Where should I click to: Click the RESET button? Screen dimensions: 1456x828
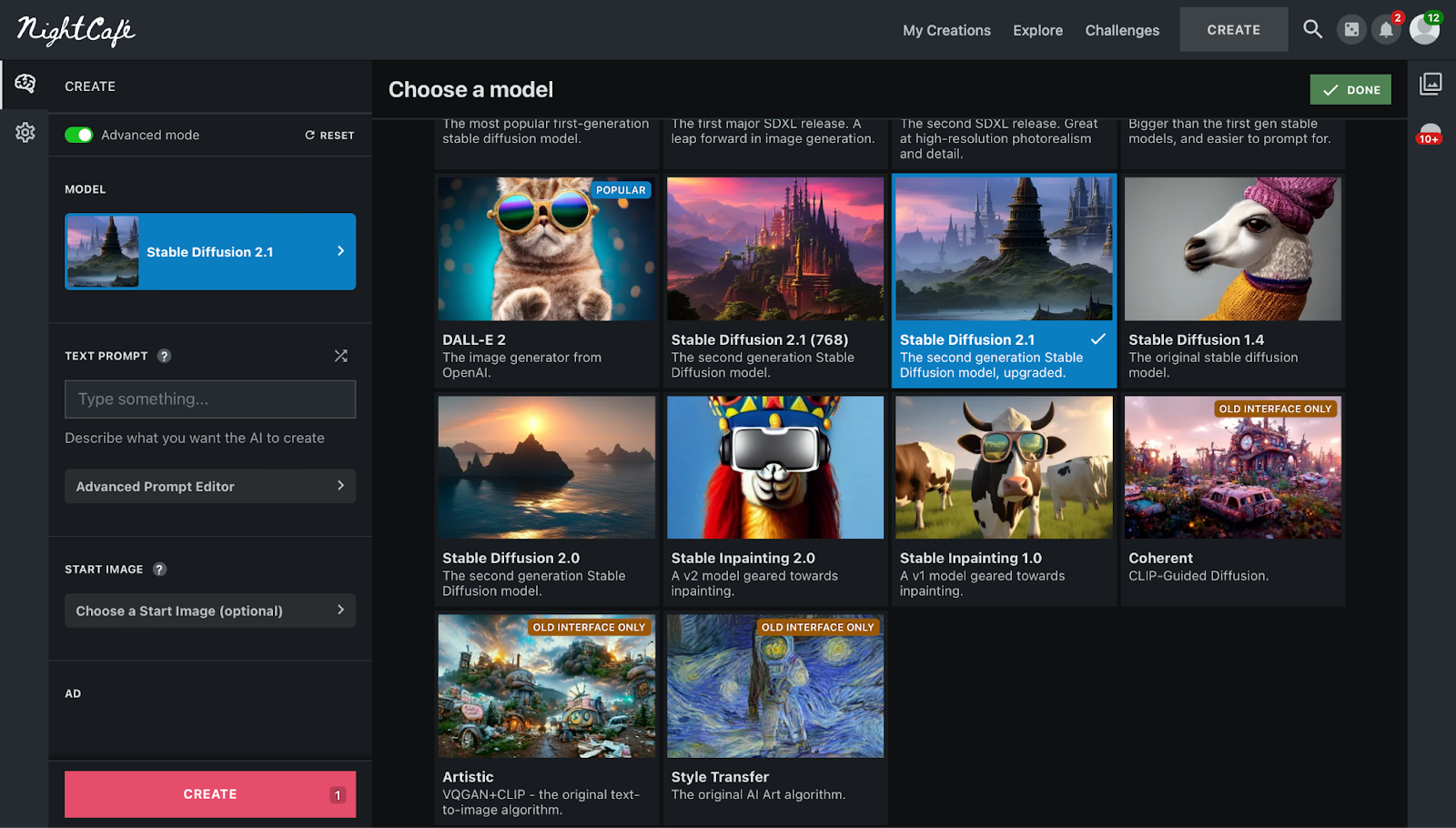[x=329, y=135]
